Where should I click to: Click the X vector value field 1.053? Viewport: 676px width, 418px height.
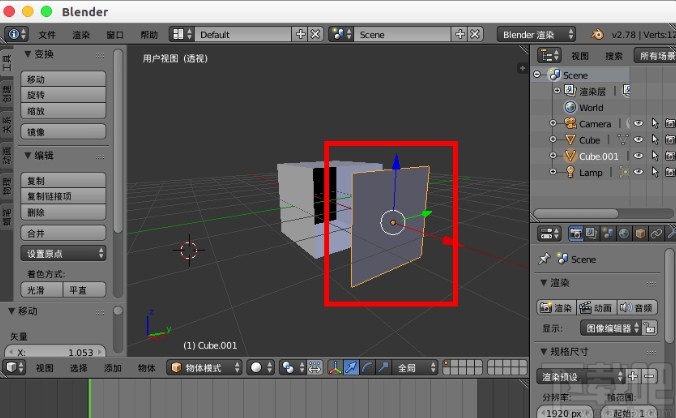[55, 352]
